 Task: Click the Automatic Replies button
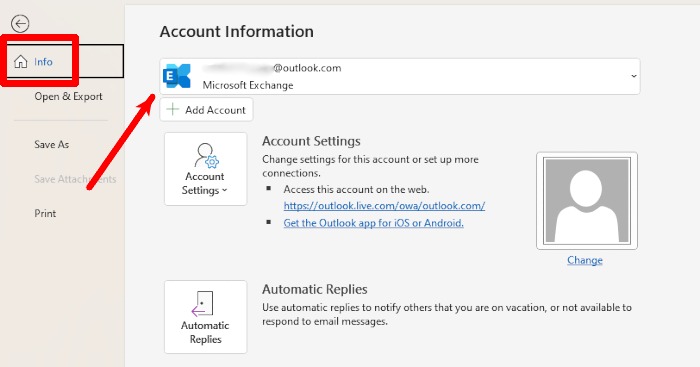coord(205,317)
